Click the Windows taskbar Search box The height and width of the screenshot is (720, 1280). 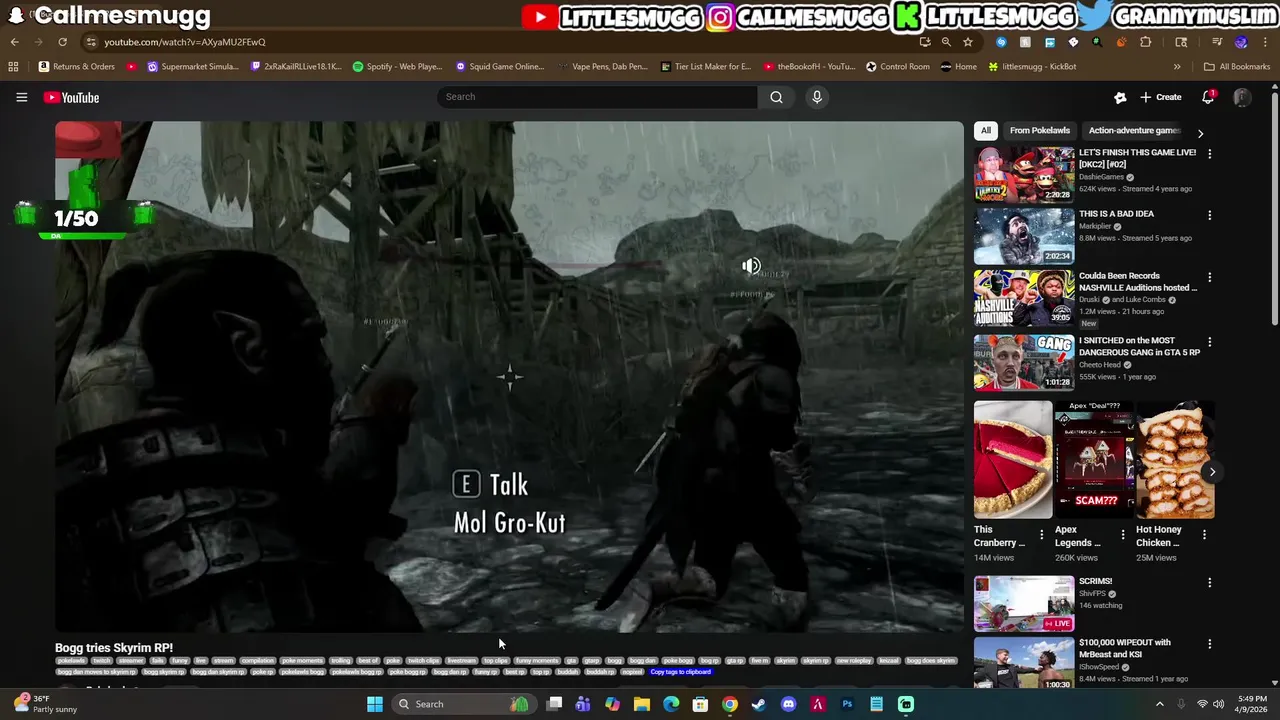point(462,704)
